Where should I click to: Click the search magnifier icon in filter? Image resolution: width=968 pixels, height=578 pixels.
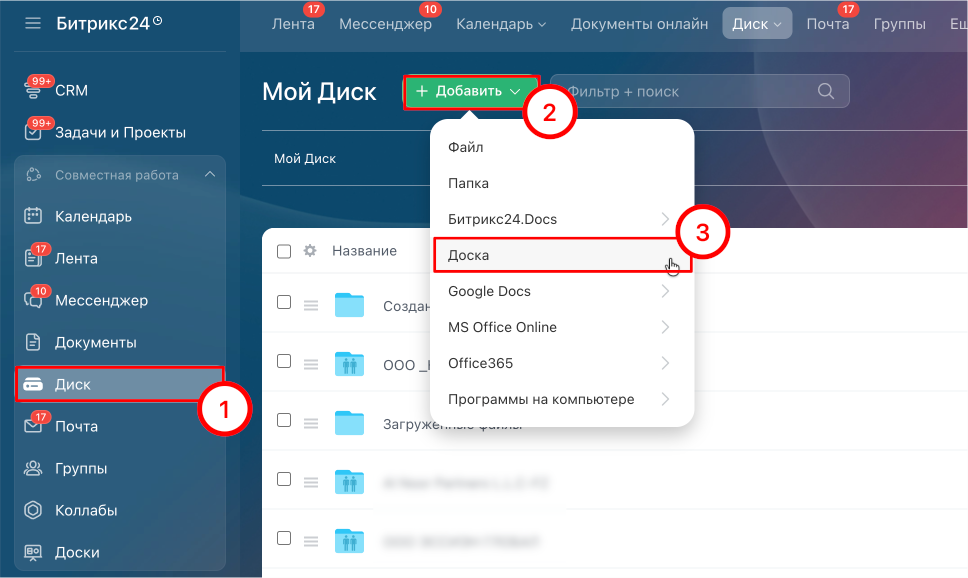826,91
